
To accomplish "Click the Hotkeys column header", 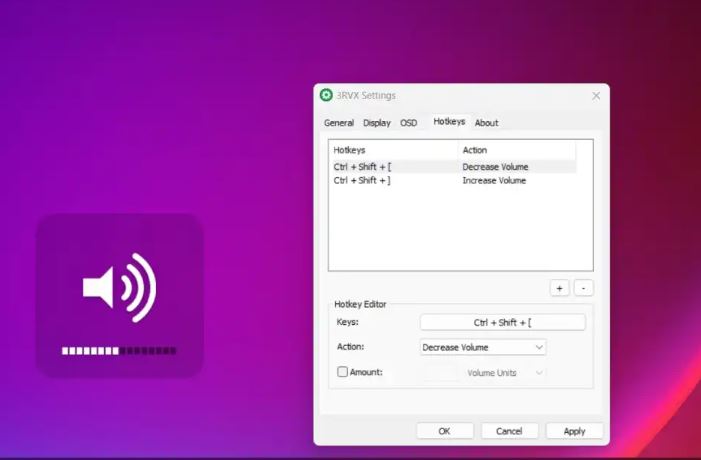I will (x=393, y=150).
